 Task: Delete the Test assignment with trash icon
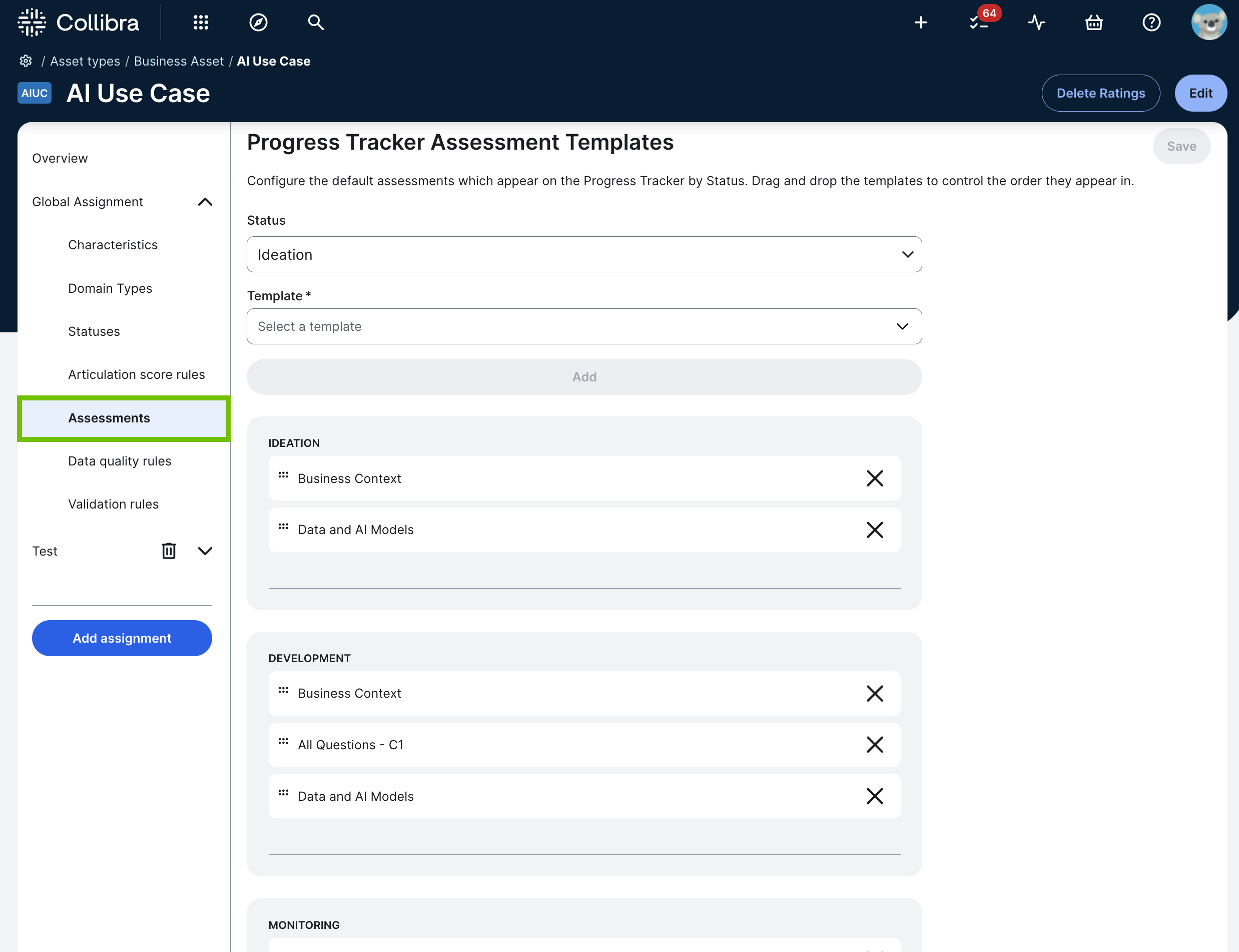[169, 551]
